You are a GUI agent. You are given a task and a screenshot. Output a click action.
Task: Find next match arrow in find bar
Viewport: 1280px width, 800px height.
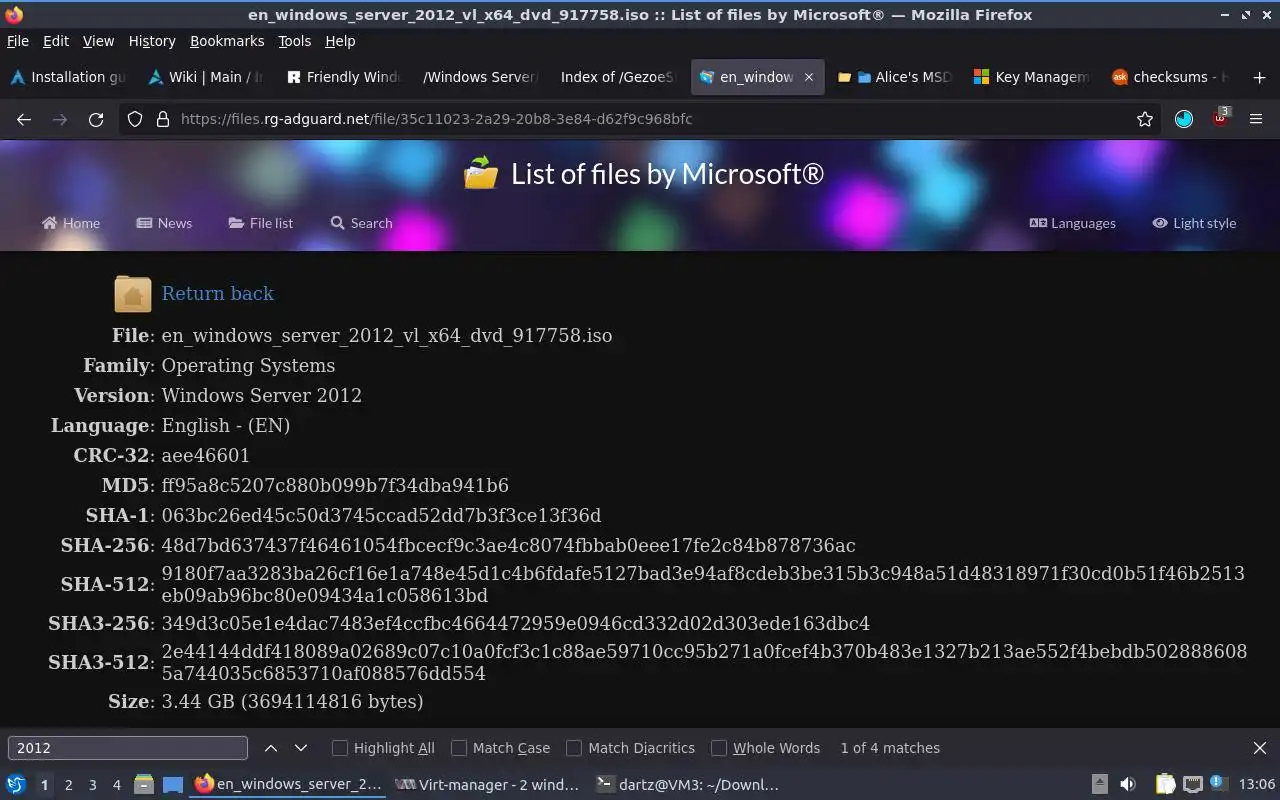click(301, 748)
